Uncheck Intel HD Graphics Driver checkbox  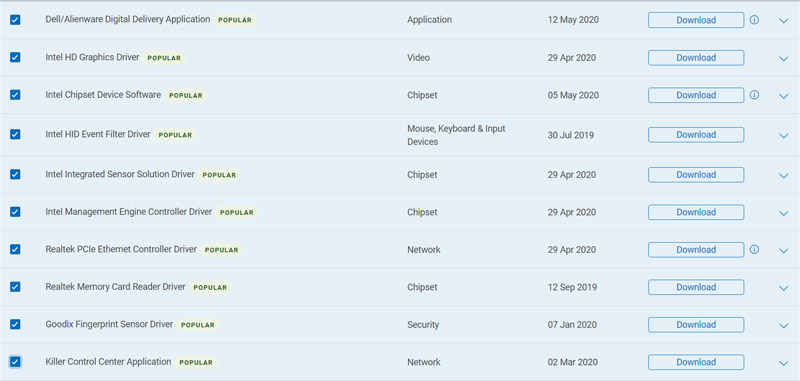(15, 57)
